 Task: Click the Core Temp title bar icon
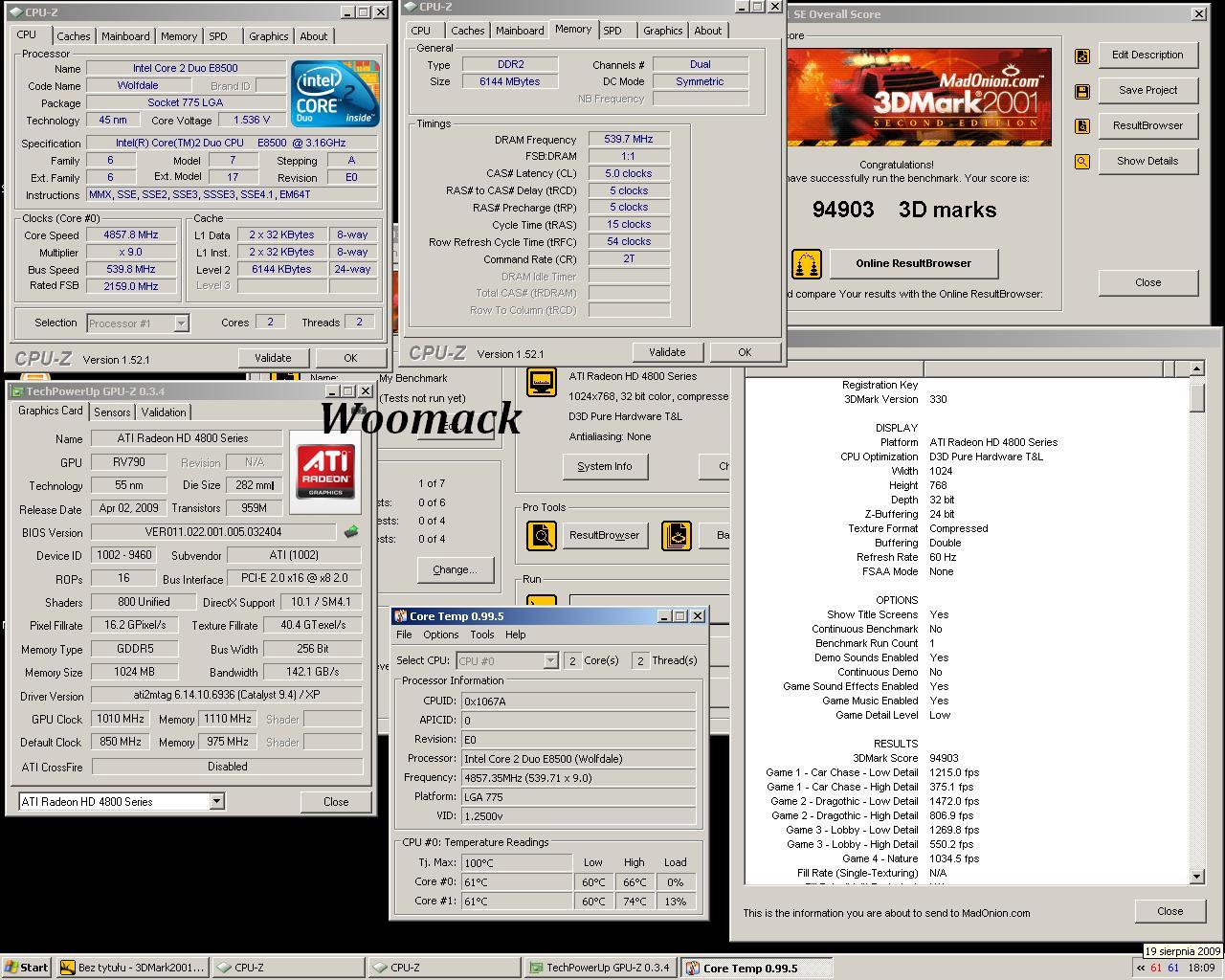(401, 616)
